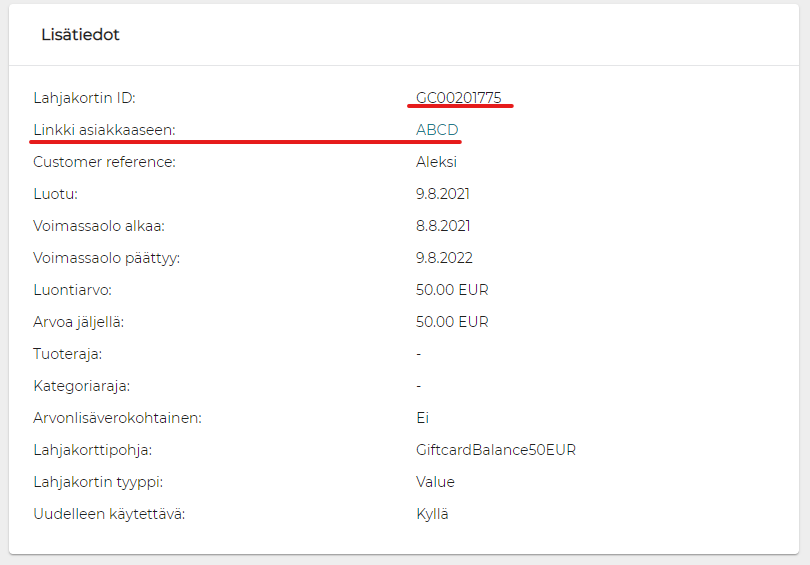The height and width of the screenshot is (565, 810).
Task: Click the Voimassaolo päättyy date 9.8.2022
Action: coord(444,258)
